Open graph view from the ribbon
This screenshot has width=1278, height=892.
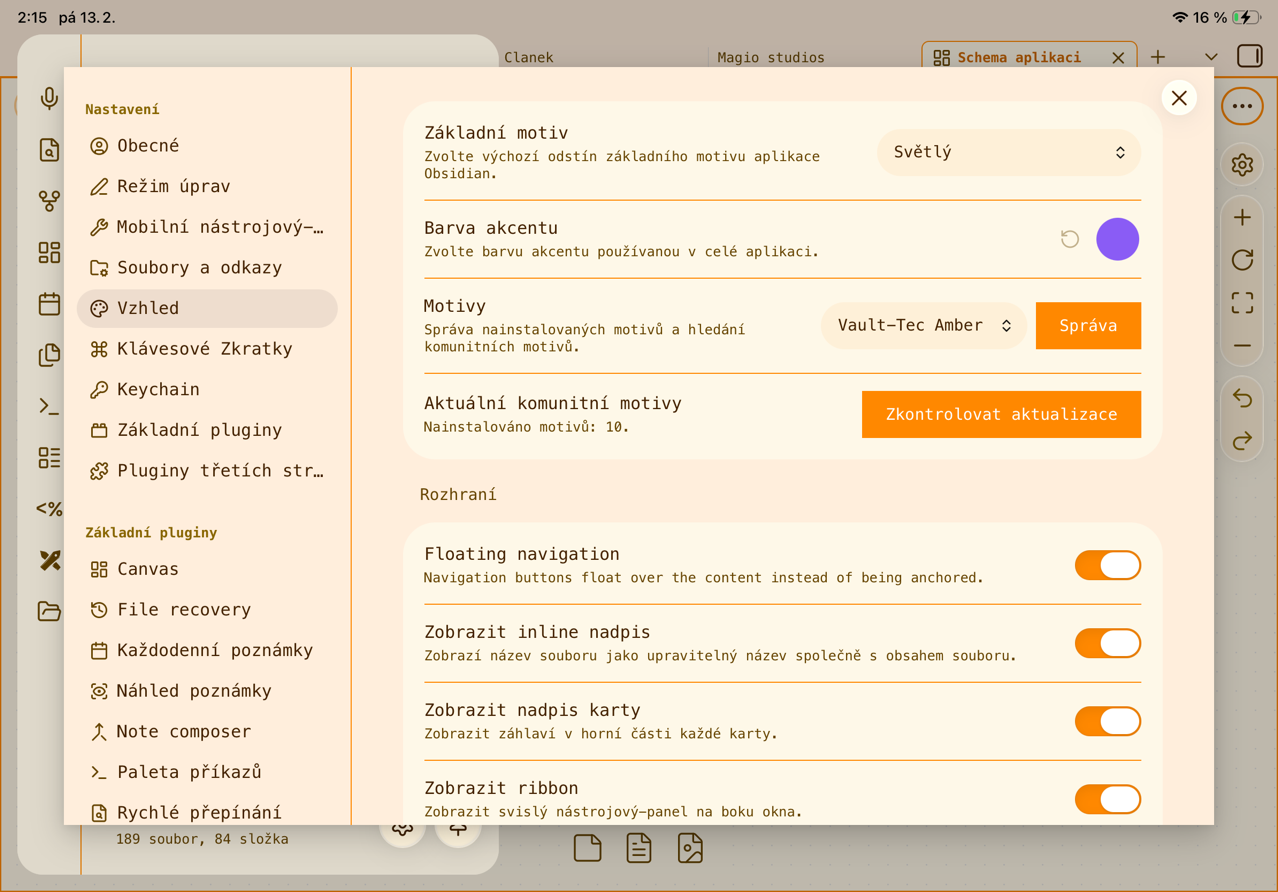49,201
